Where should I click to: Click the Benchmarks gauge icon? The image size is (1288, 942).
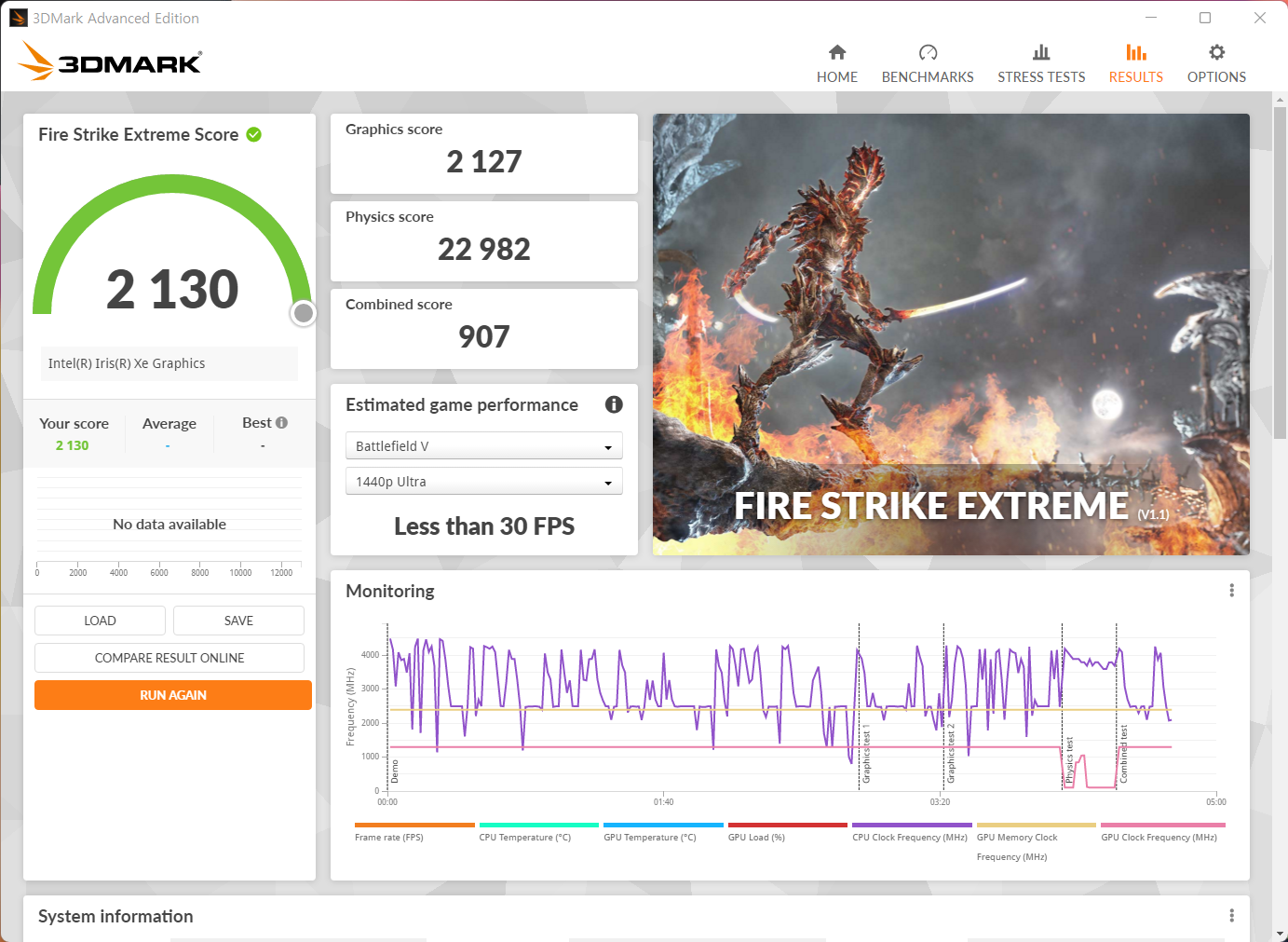click(x=928, y=52)
